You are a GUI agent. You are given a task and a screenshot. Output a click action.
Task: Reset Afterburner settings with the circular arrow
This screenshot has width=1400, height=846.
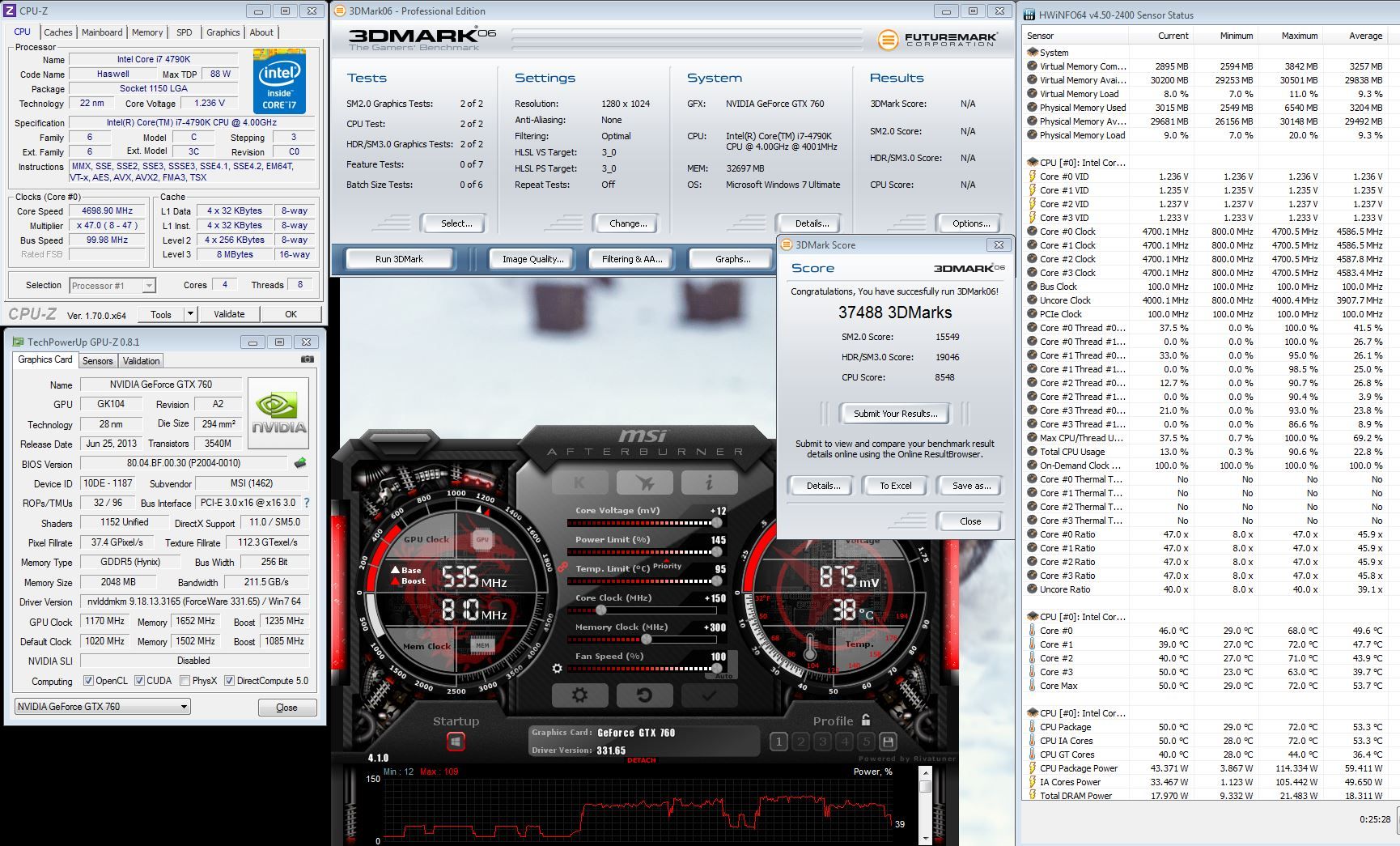[644, 695]
